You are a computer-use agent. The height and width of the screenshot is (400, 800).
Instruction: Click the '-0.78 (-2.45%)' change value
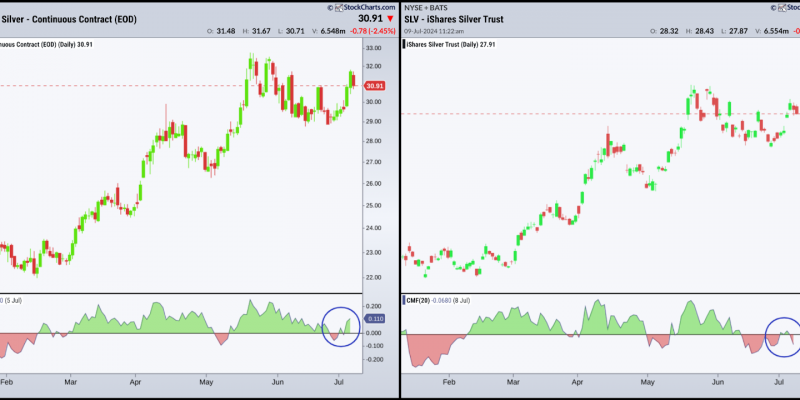point(375,31)
